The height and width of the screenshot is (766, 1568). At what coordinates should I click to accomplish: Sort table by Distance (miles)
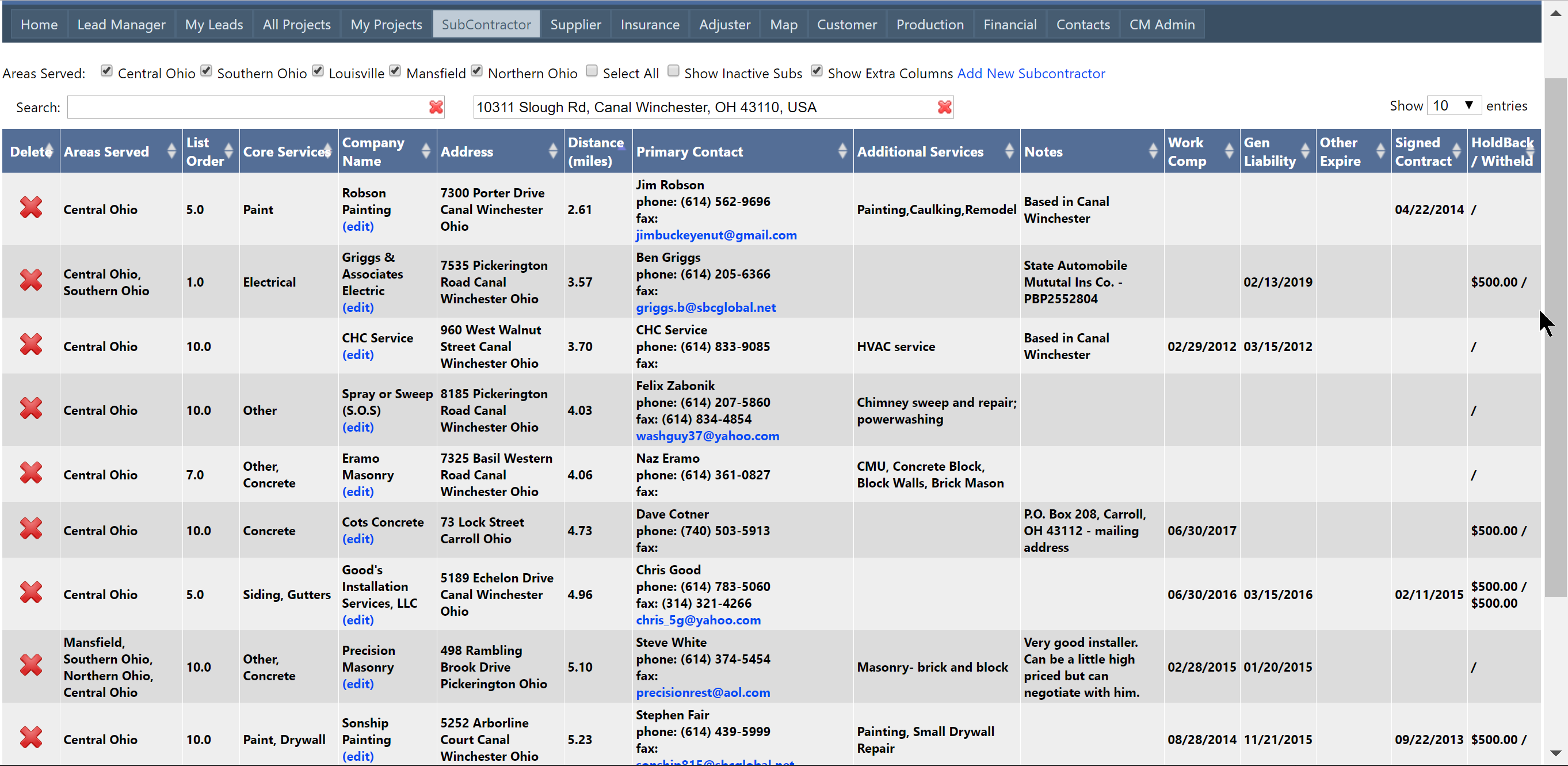click(598, 151)
